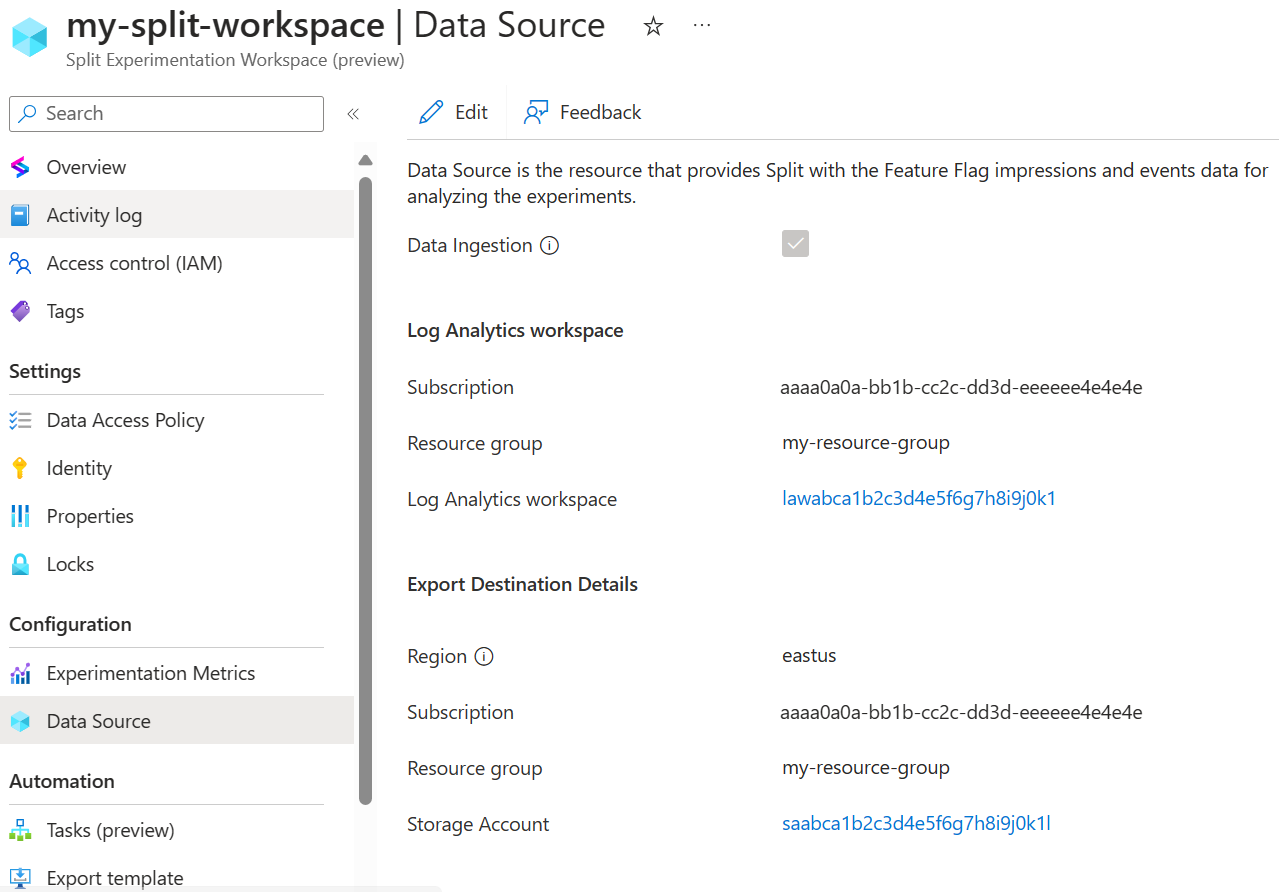Open the more options ellipsis in header
1280x892 pixels.
pos(702,26)
